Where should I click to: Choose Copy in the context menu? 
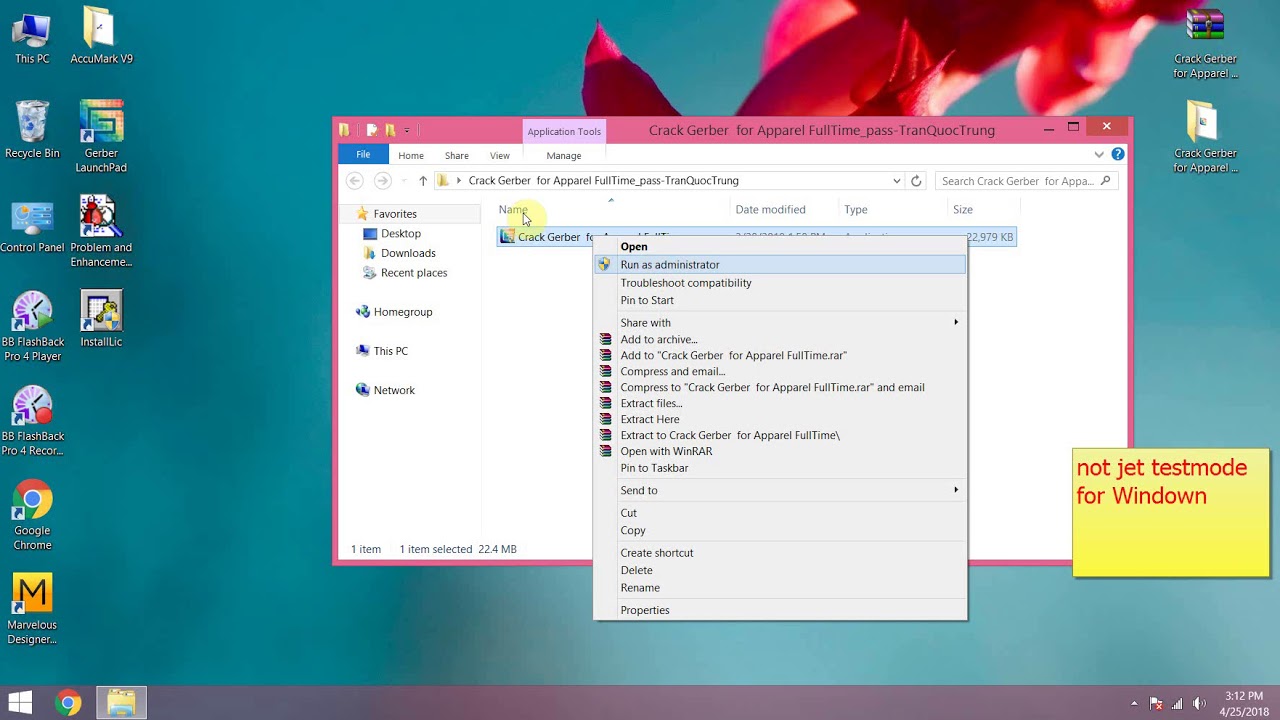pyautogui.click(x=780, y=530)
